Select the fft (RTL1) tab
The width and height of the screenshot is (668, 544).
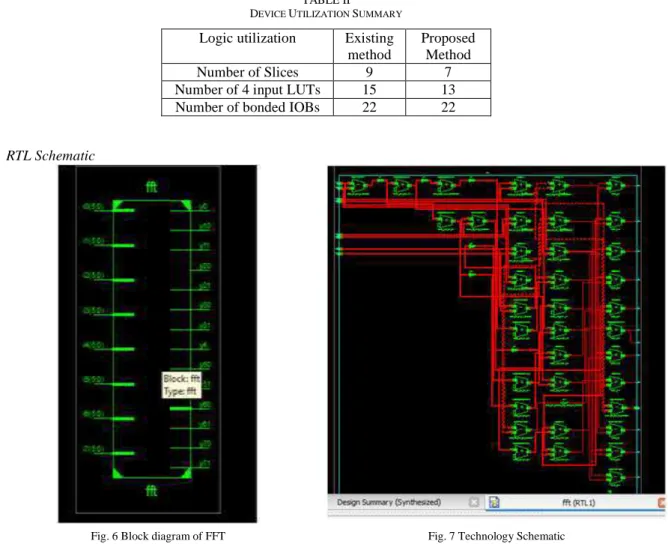pos(578,503)
